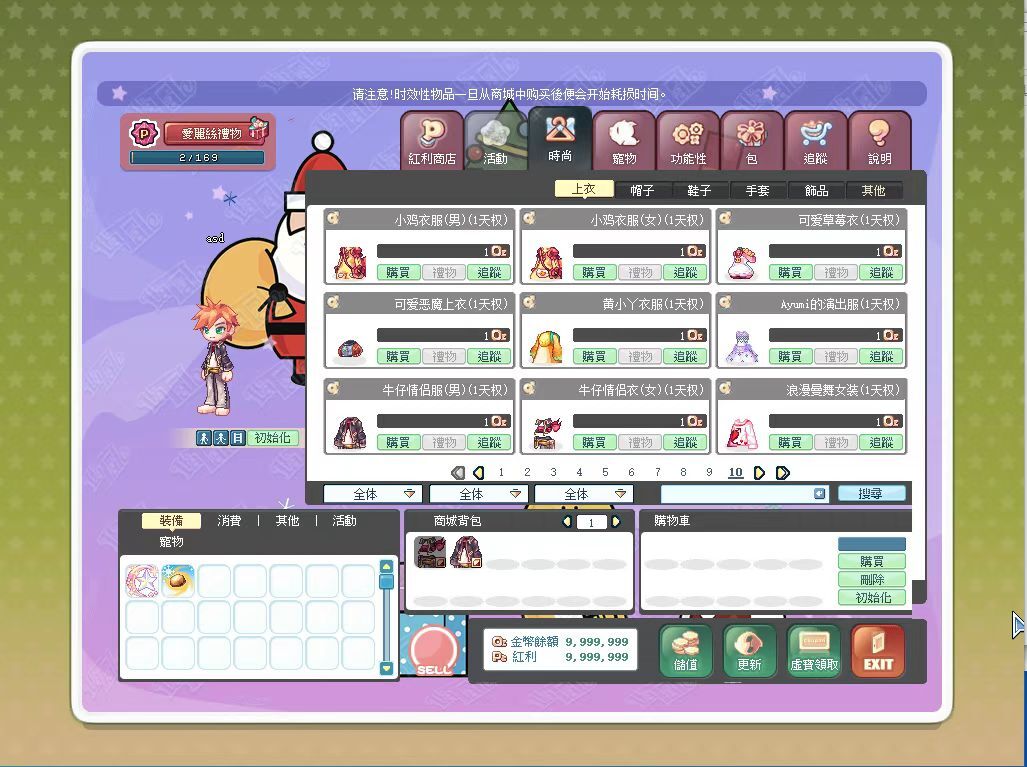Viewport: 1027px width, 767px height.
Task: Buy the 可愛草莓衣 outfit with 購買
Action: [x=790, y=272]
